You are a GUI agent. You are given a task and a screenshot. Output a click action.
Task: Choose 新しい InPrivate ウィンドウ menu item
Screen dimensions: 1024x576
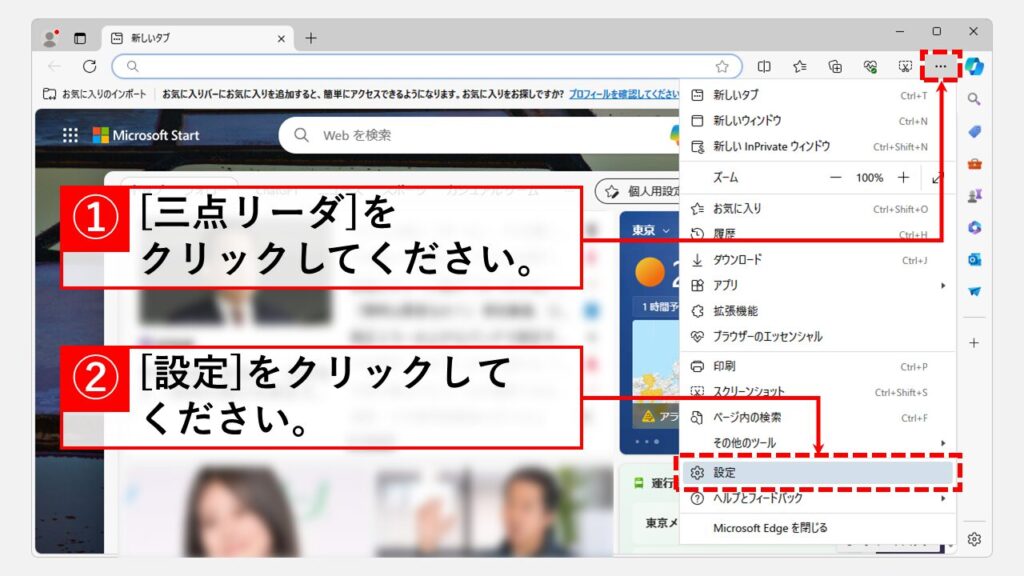[771, 147]
